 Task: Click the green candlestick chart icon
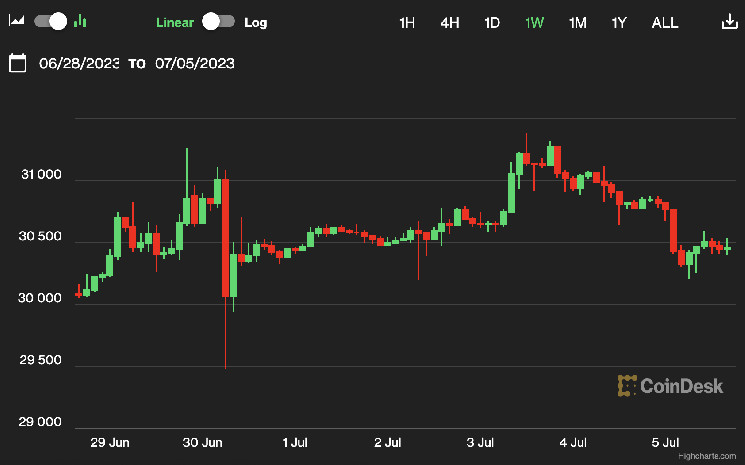80,21
